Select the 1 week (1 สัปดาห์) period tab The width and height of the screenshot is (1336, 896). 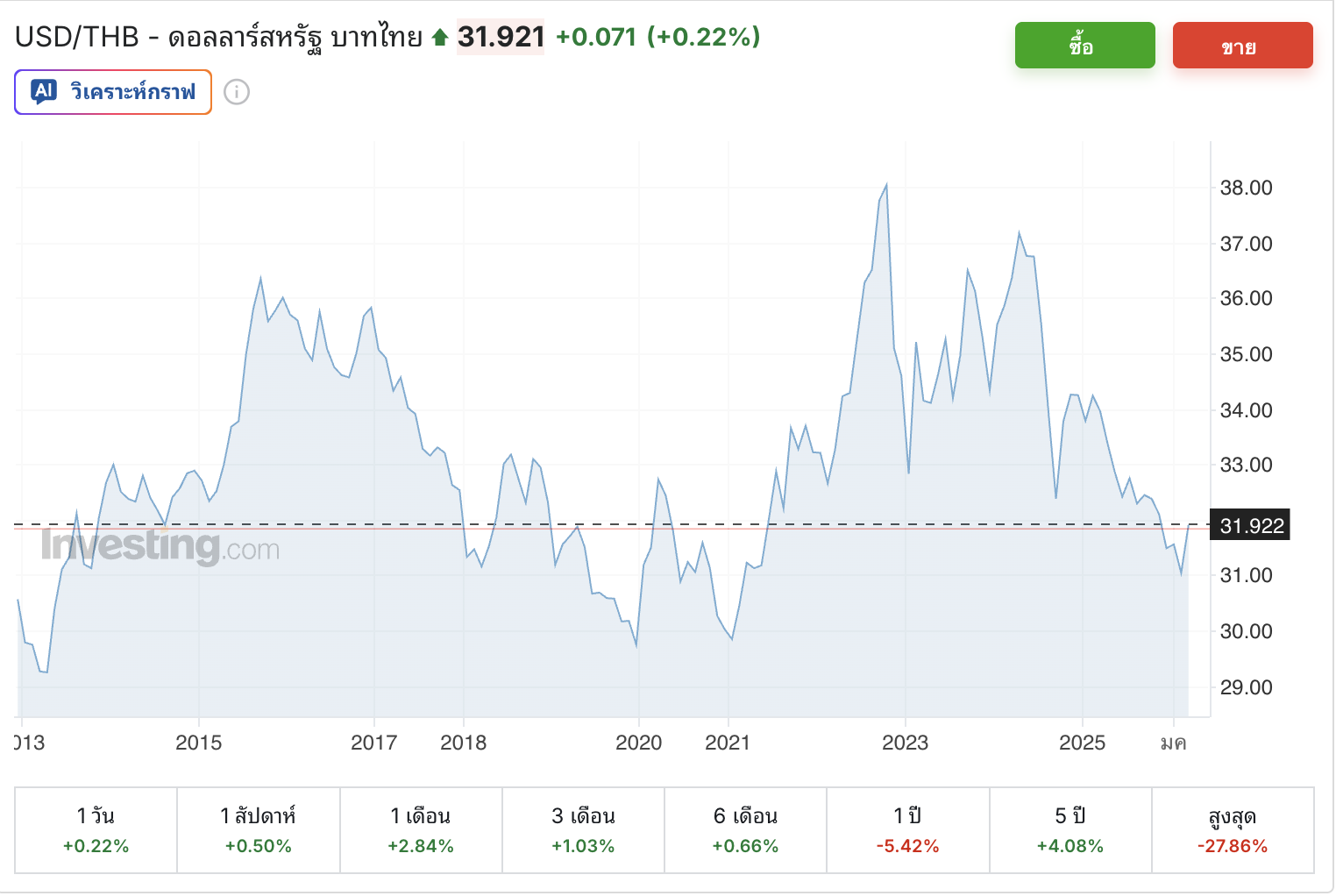tap(259, 829)
